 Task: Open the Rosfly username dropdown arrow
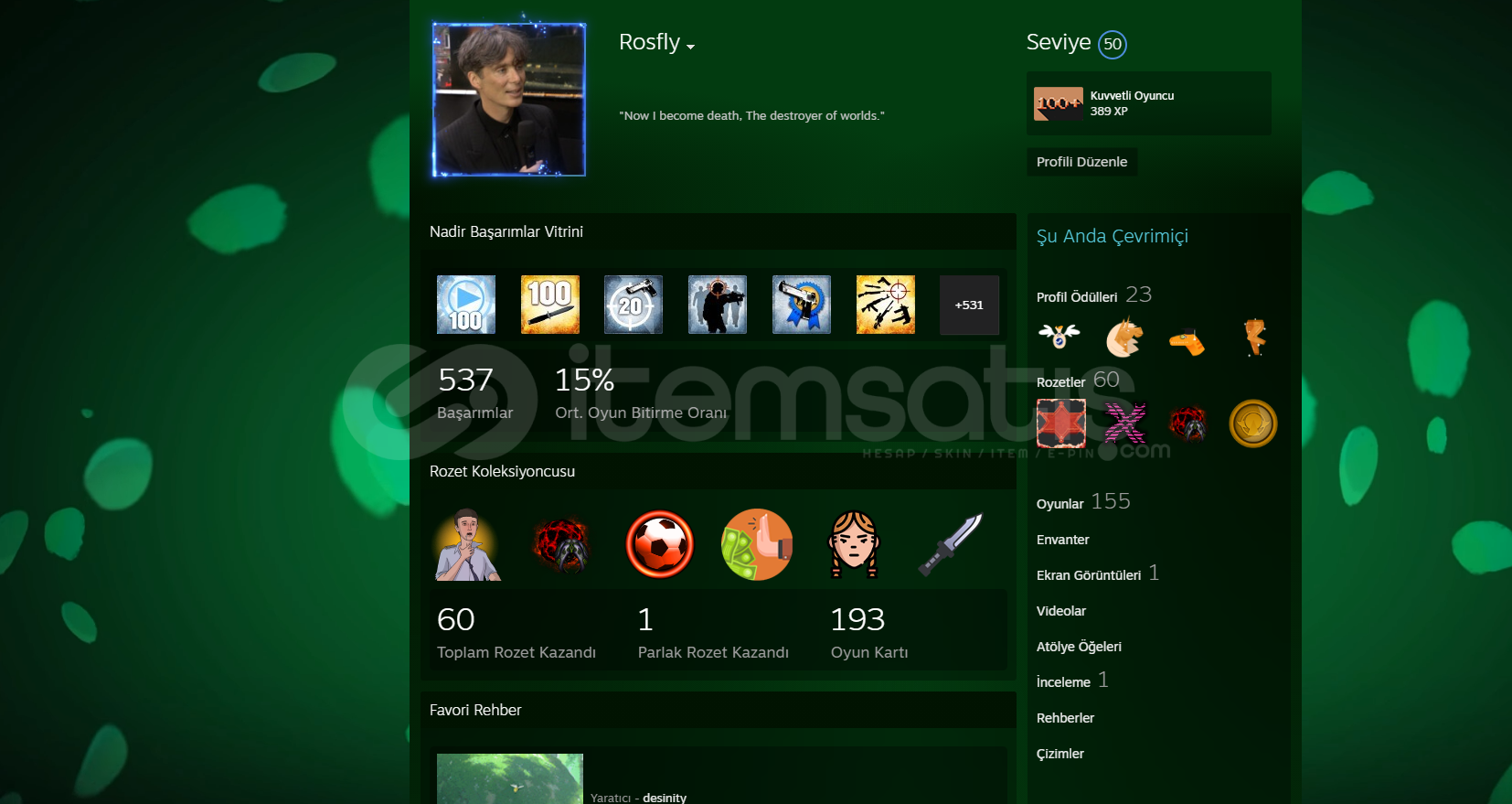[691, 47]
